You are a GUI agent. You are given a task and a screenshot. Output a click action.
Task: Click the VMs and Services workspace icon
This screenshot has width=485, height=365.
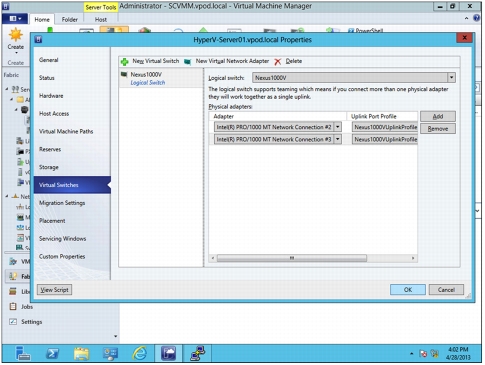pos(13,261)
